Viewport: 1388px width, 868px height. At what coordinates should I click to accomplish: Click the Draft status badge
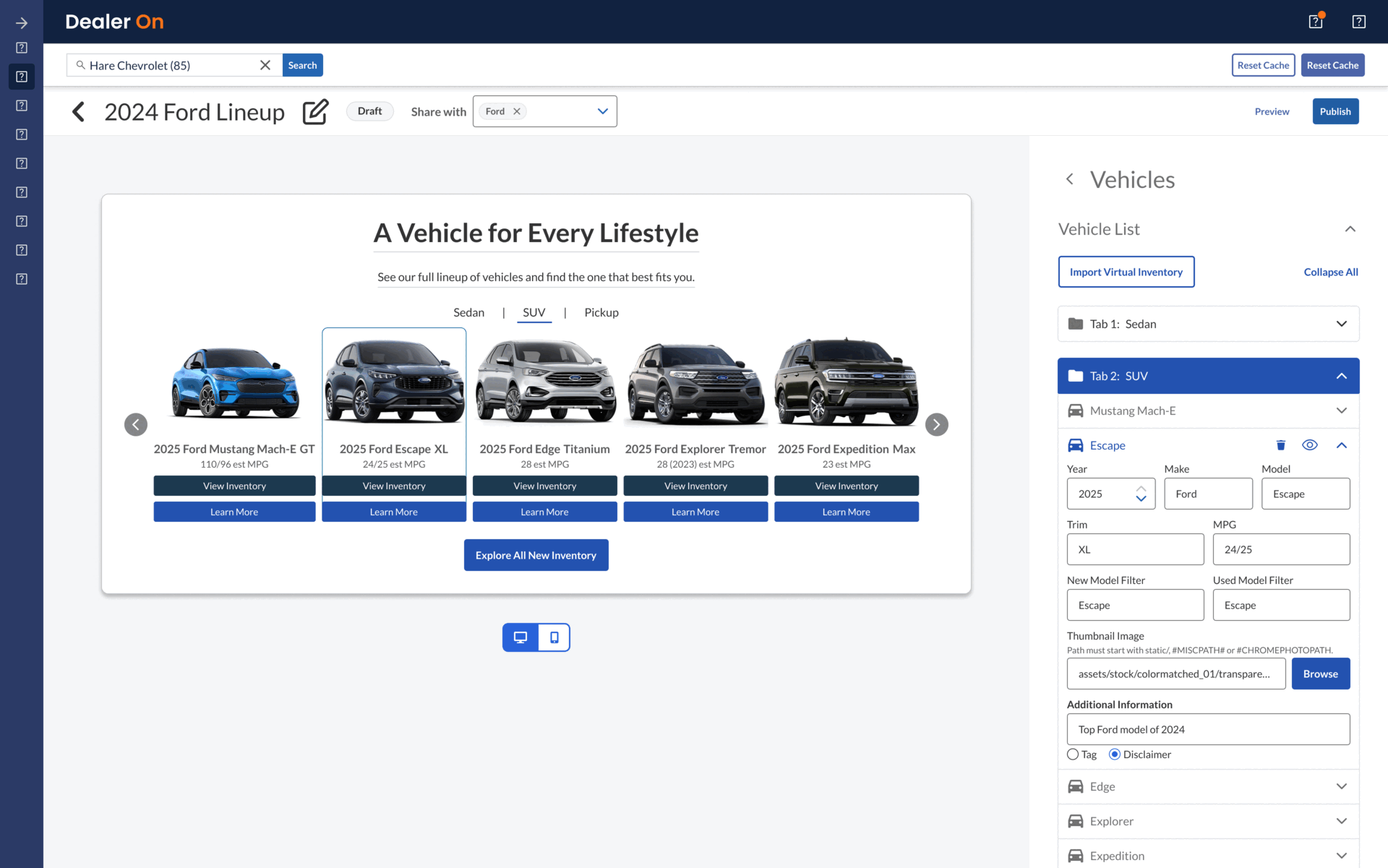click(x=369, y=111)
